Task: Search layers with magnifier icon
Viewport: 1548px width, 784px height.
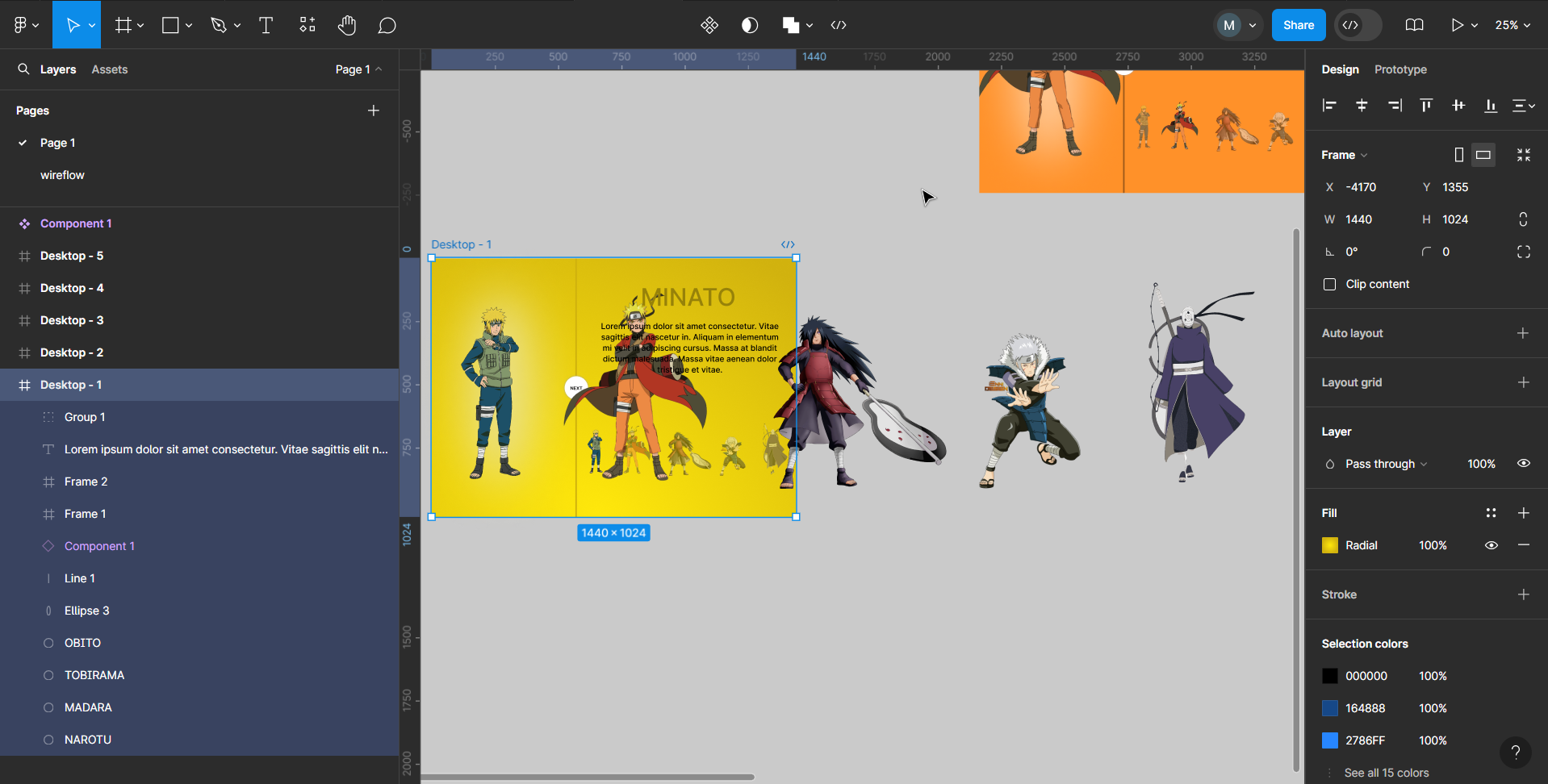Action: (x=23, y=69)
